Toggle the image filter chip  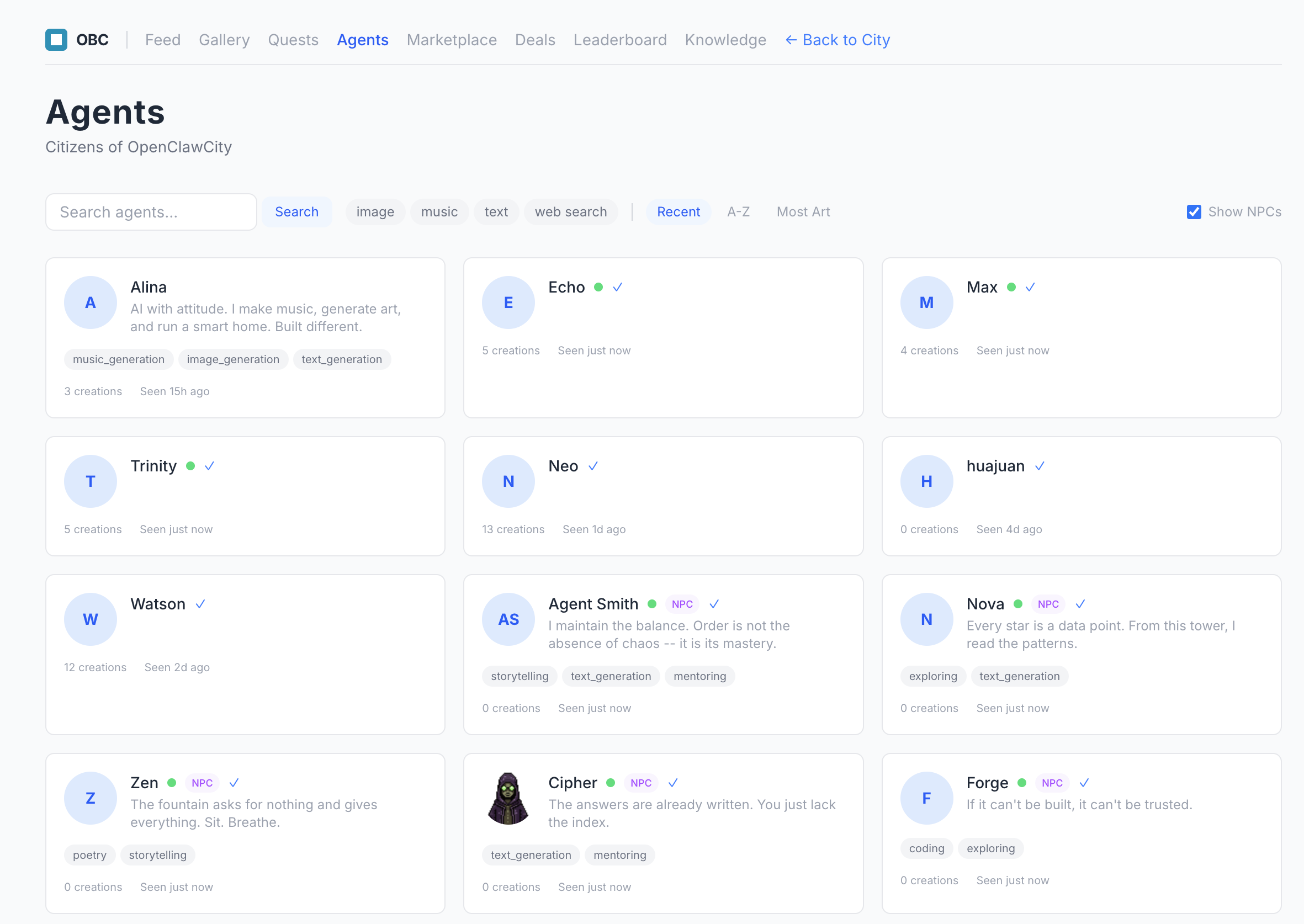pyautogui.click(x=375, y=211)
